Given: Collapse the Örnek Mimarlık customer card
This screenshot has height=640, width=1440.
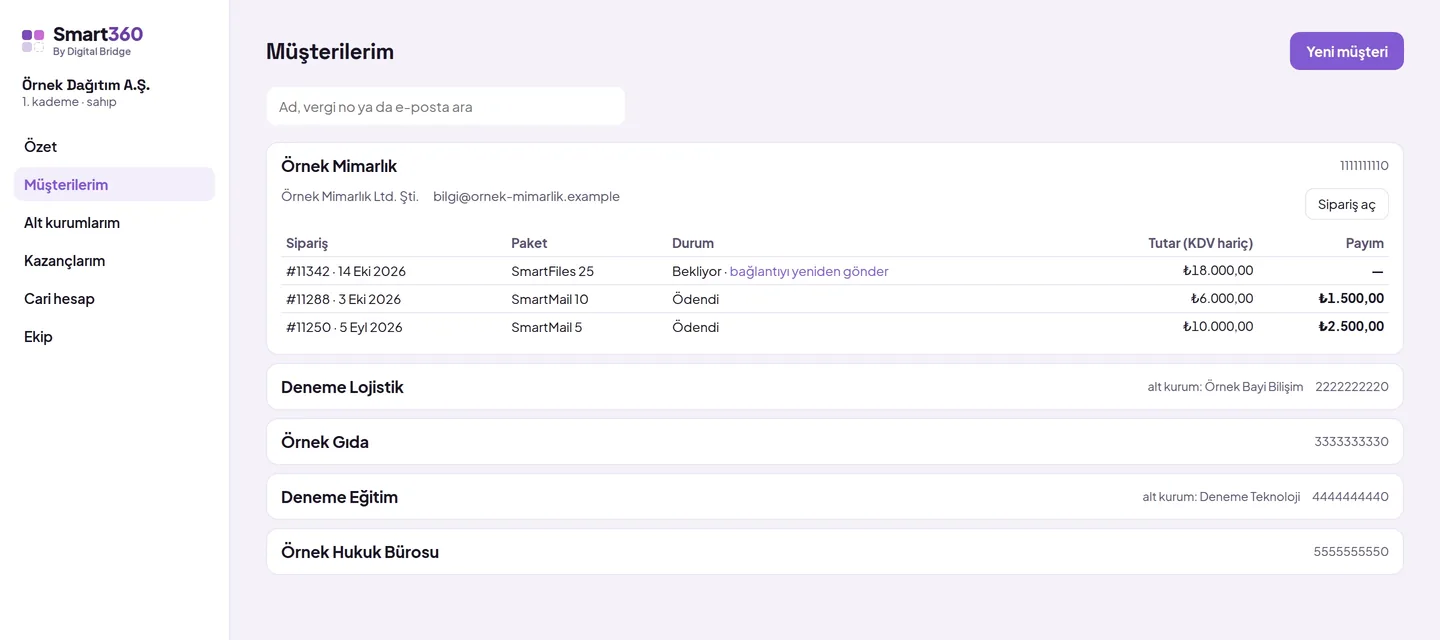Looking at the screenshot, I should 834,165.
